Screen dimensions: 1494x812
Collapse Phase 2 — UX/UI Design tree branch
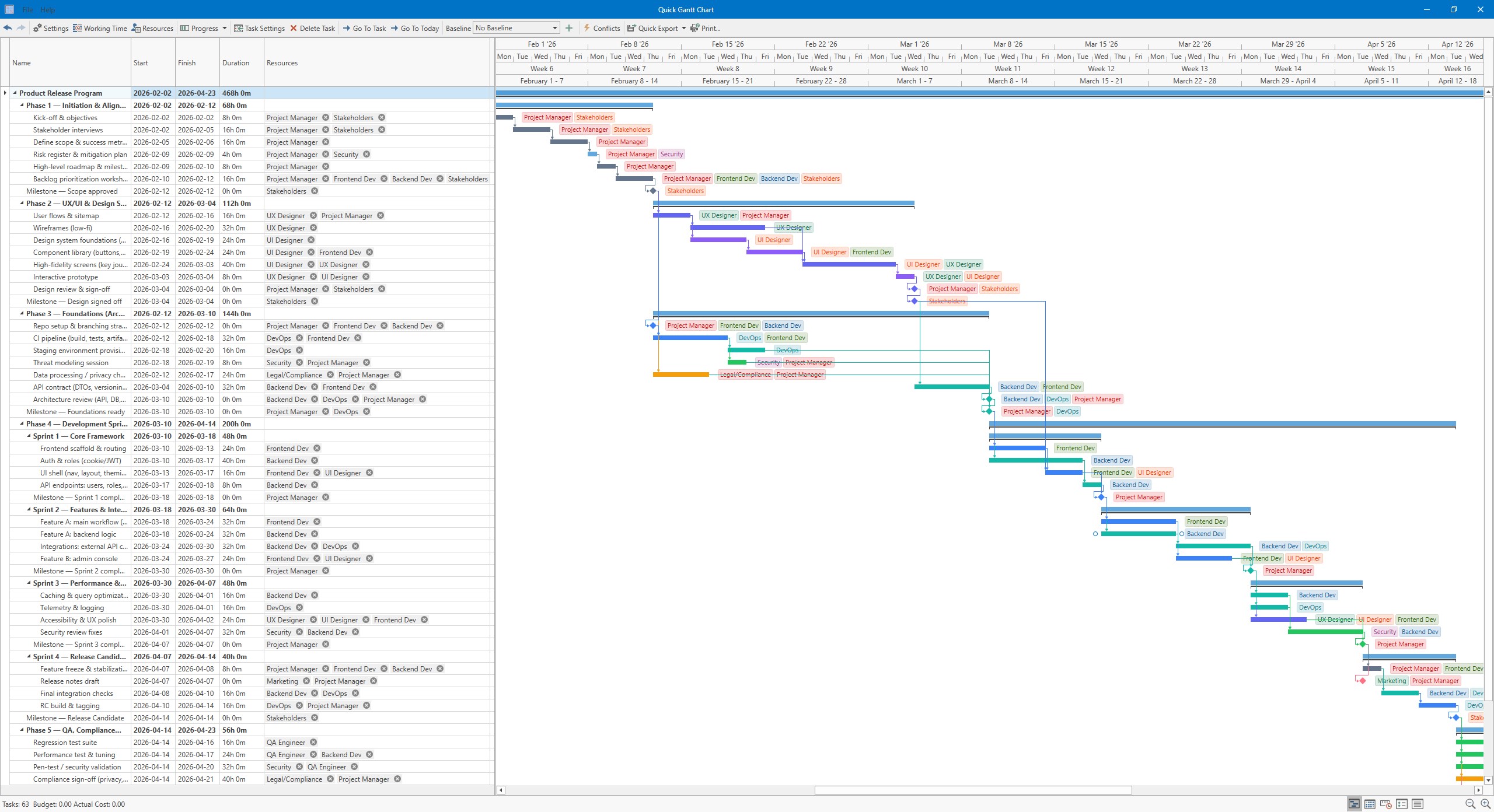(x=21, y=203)
